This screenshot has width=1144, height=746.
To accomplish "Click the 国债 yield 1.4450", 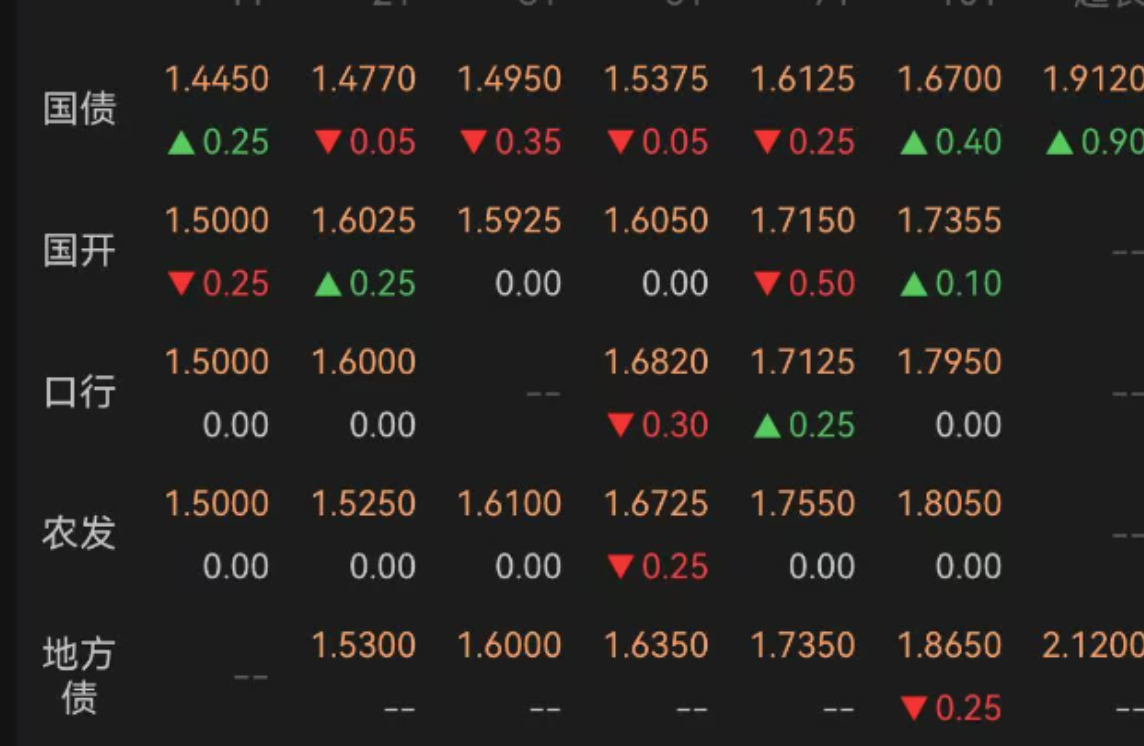I will click(x=217, y=79).
